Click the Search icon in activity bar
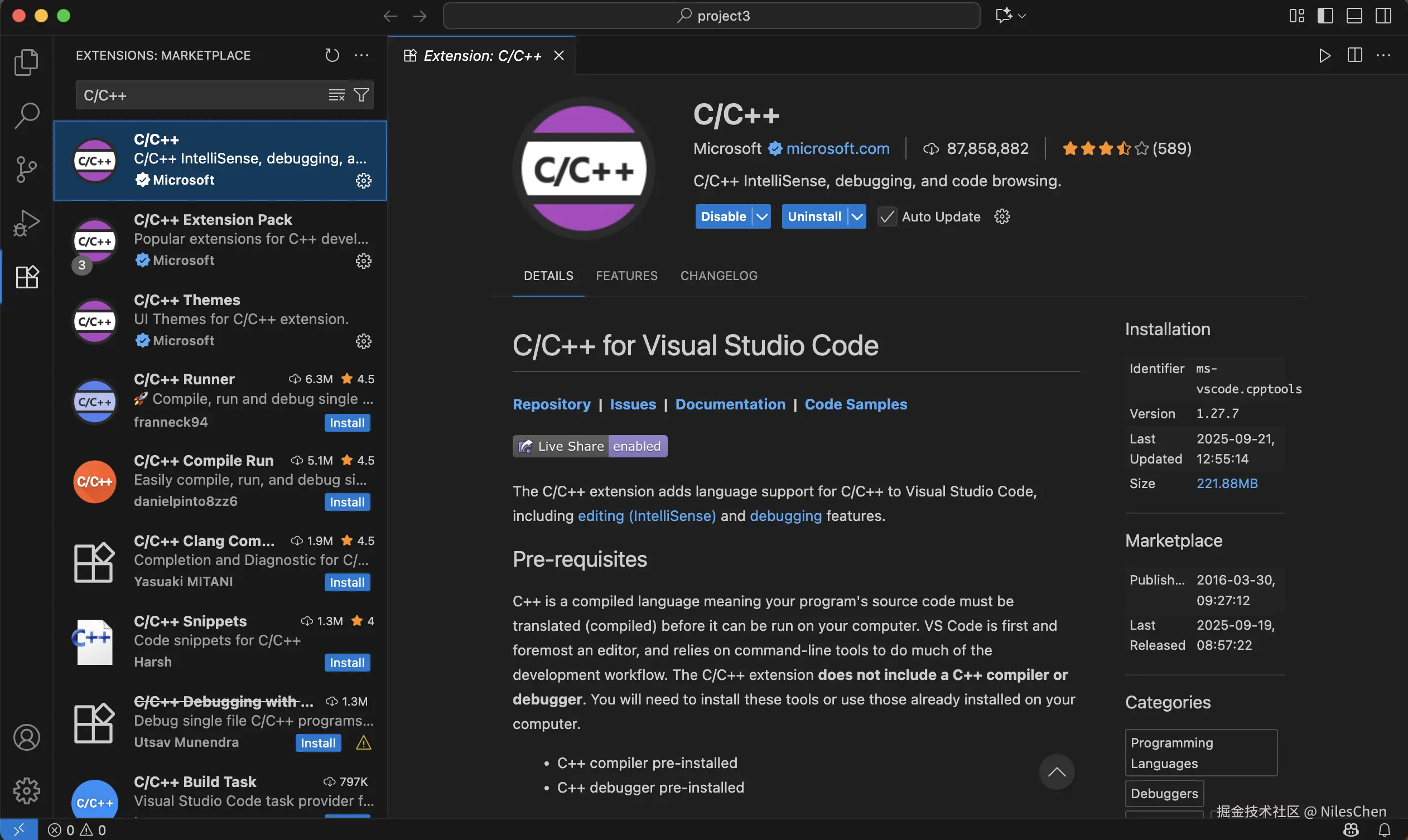1408x840 pixels. click(26, 115)
